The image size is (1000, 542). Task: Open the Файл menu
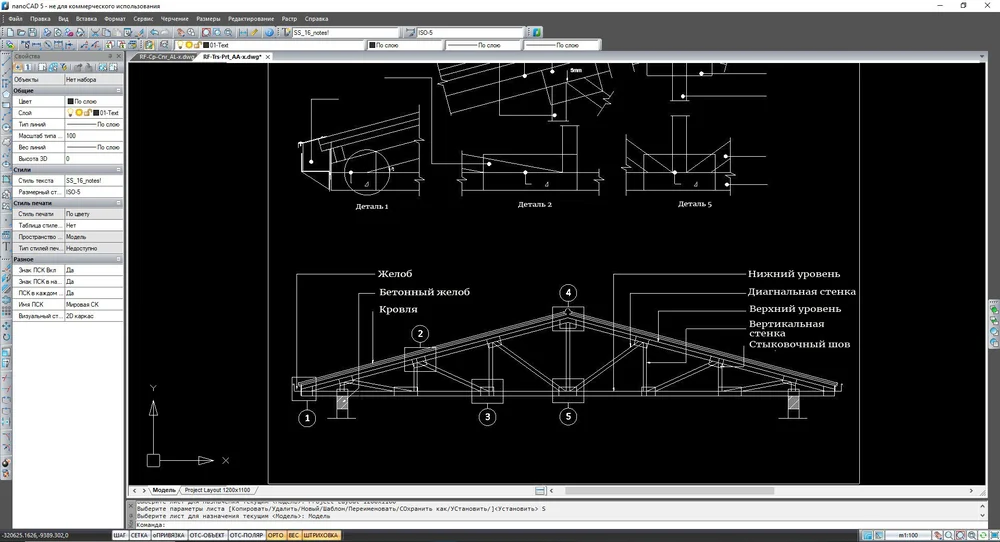point(15,18)
